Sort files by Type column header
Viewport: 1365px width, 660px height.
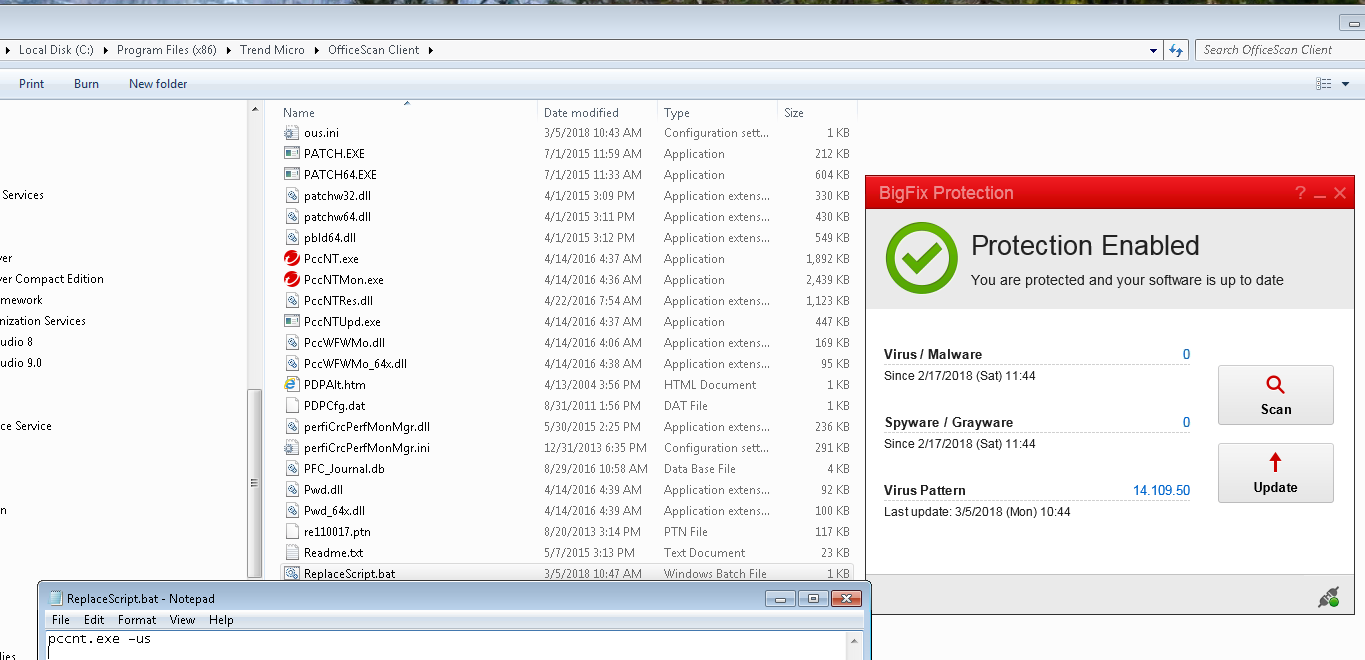[717, 113]
